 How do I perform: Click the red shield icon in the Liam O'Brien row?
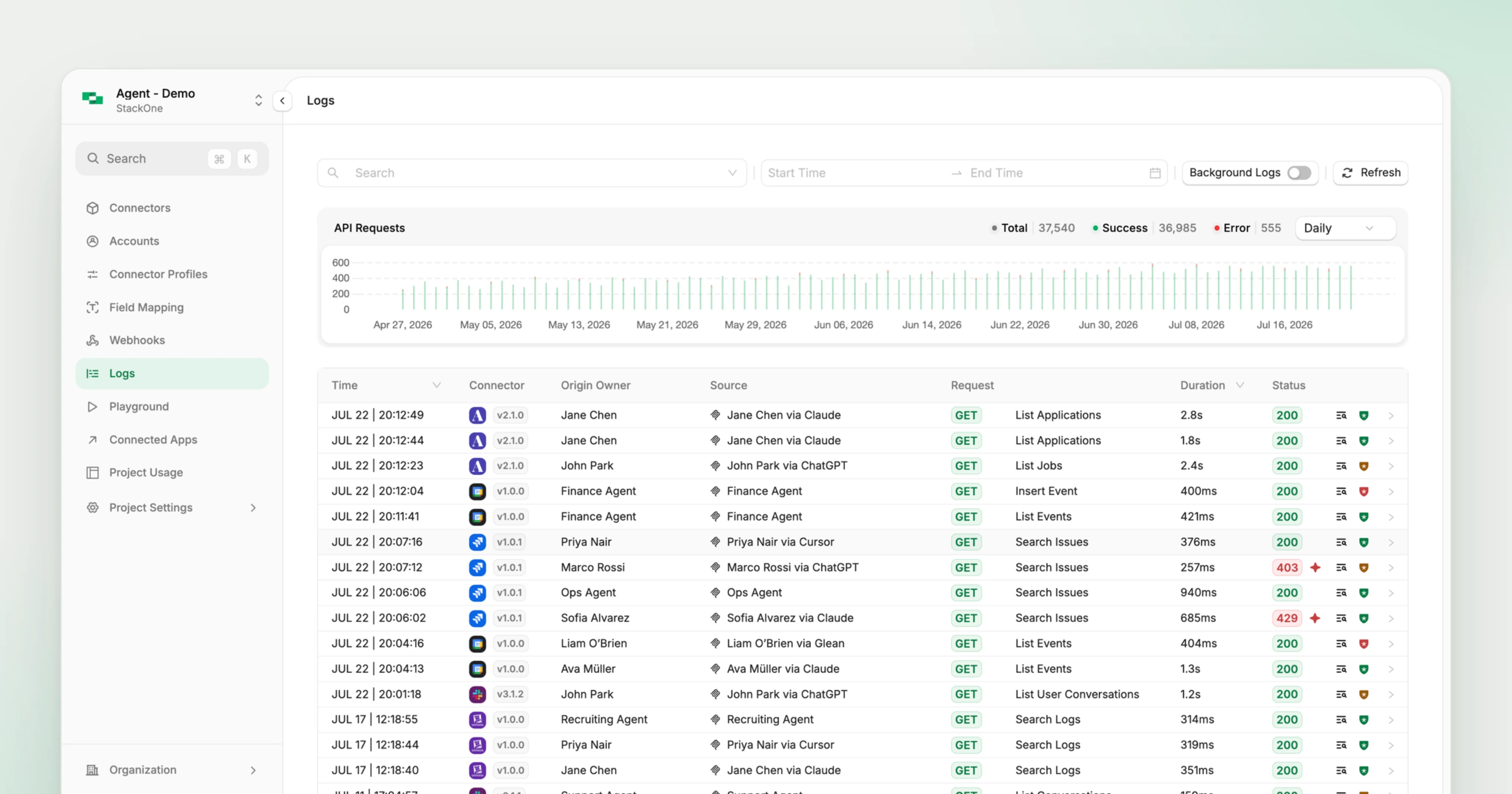(x=1364, y=644)
